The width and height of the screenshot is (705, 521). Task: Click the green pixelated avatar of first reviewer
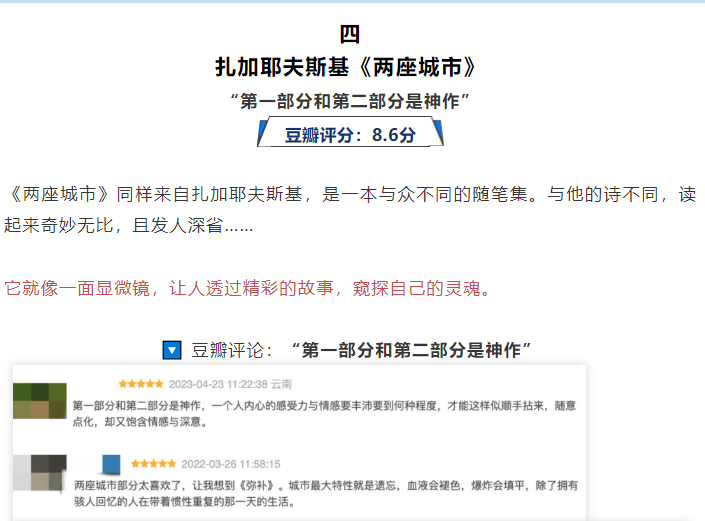(40, 401)
